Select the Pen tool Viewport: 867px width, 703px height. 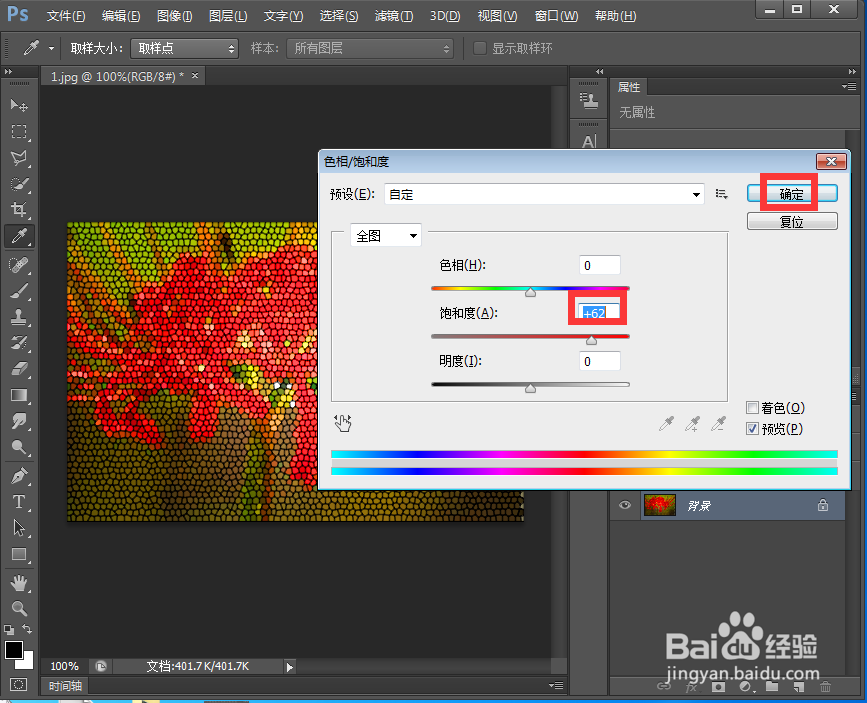[x=19, y=476]
